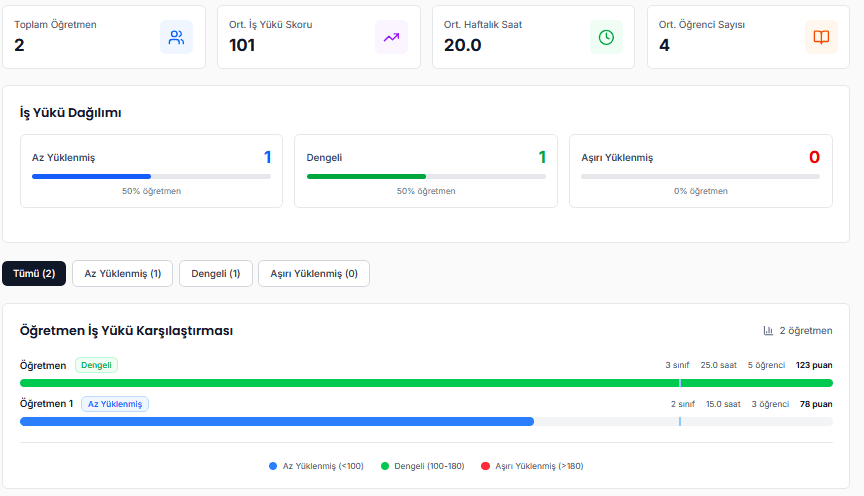
Task: Click the blue workload bar for Öğretmen 1
Action: coord(277,422)
